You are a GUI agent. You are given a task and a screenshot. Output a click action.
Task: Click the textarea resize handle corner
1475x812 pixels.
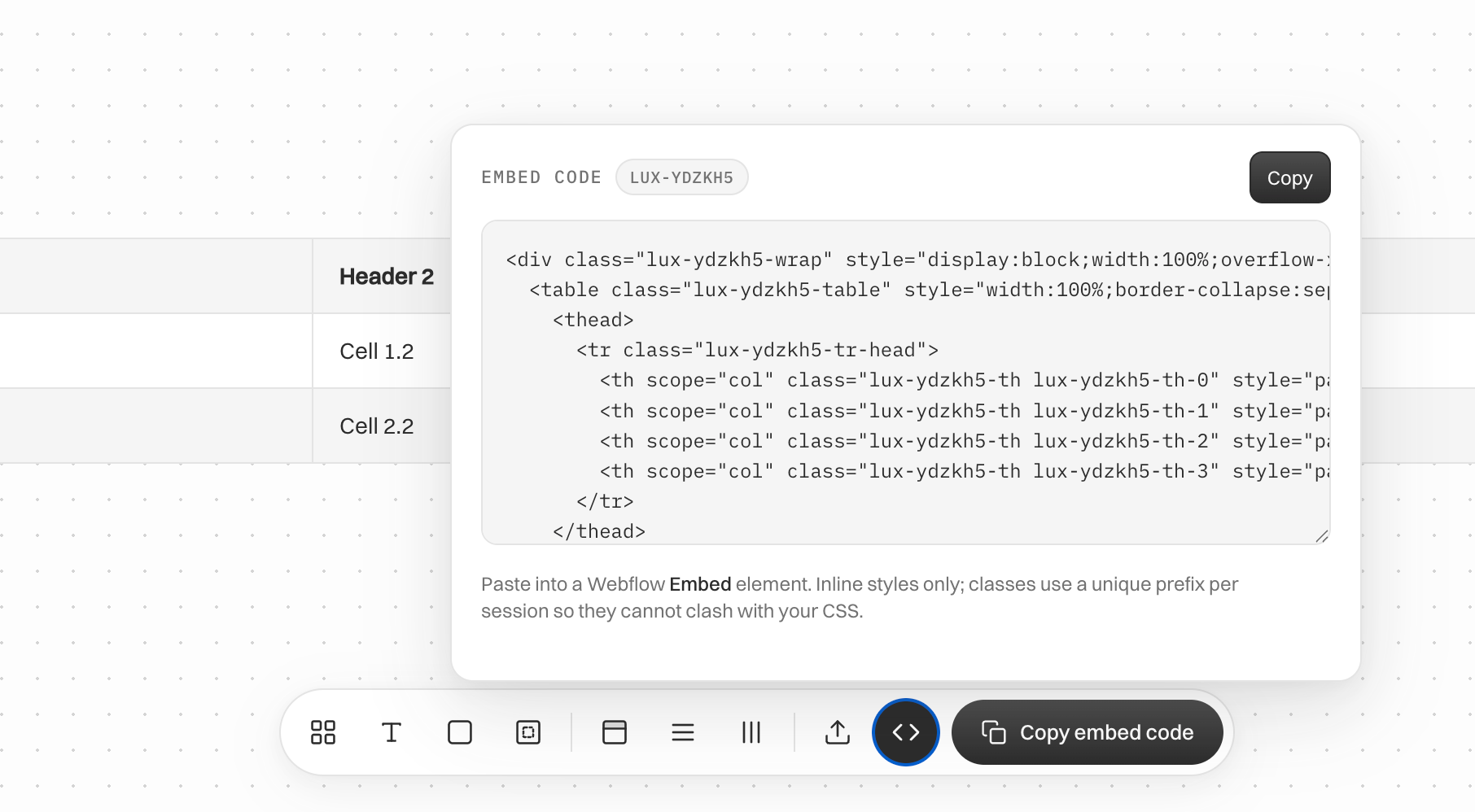(x=1322, y=536)
